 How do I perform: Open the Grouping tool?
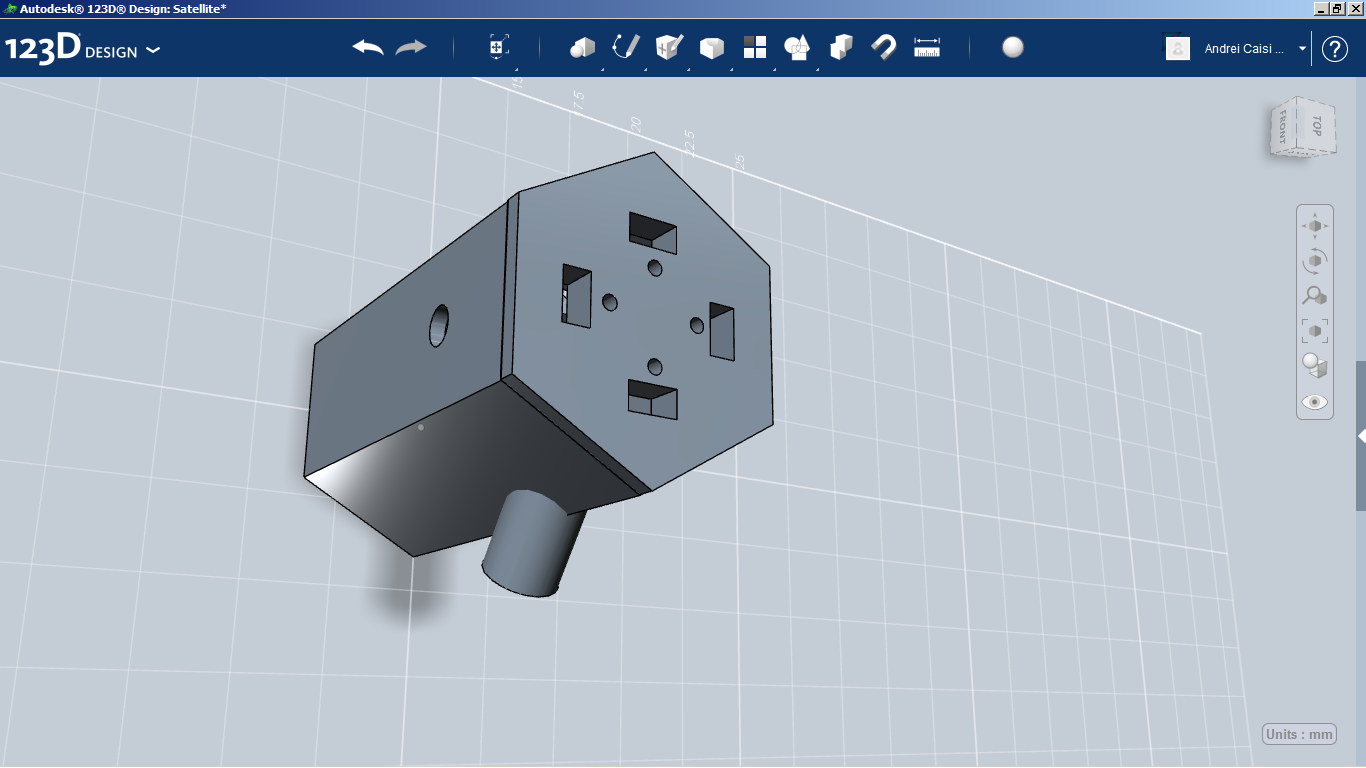coord(798,47)
